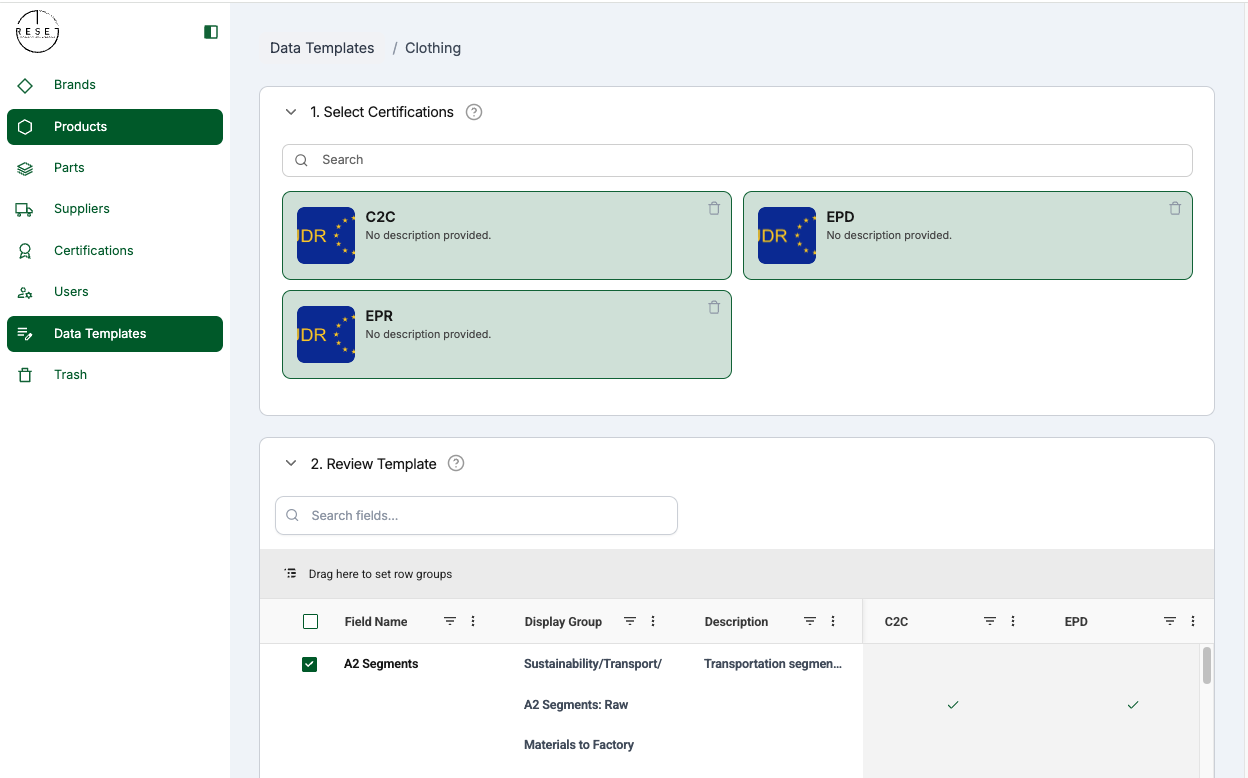Focus the Search fields input box
Image resolution: width=1248 pixels, height=778 pixels.
476,516
